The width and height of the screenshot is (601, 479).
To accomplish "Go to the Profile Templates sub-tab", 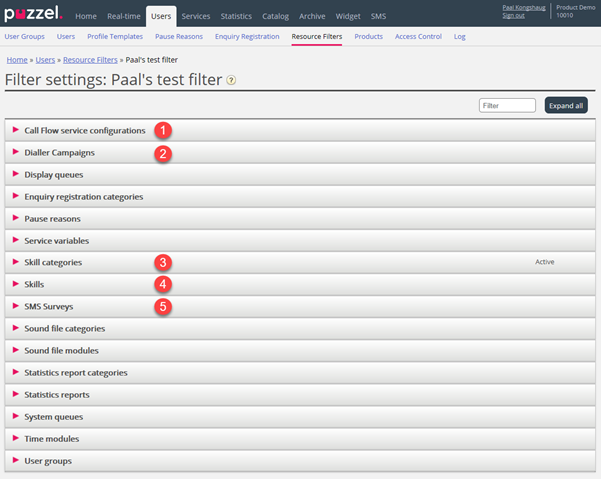I will click(114, 37).
